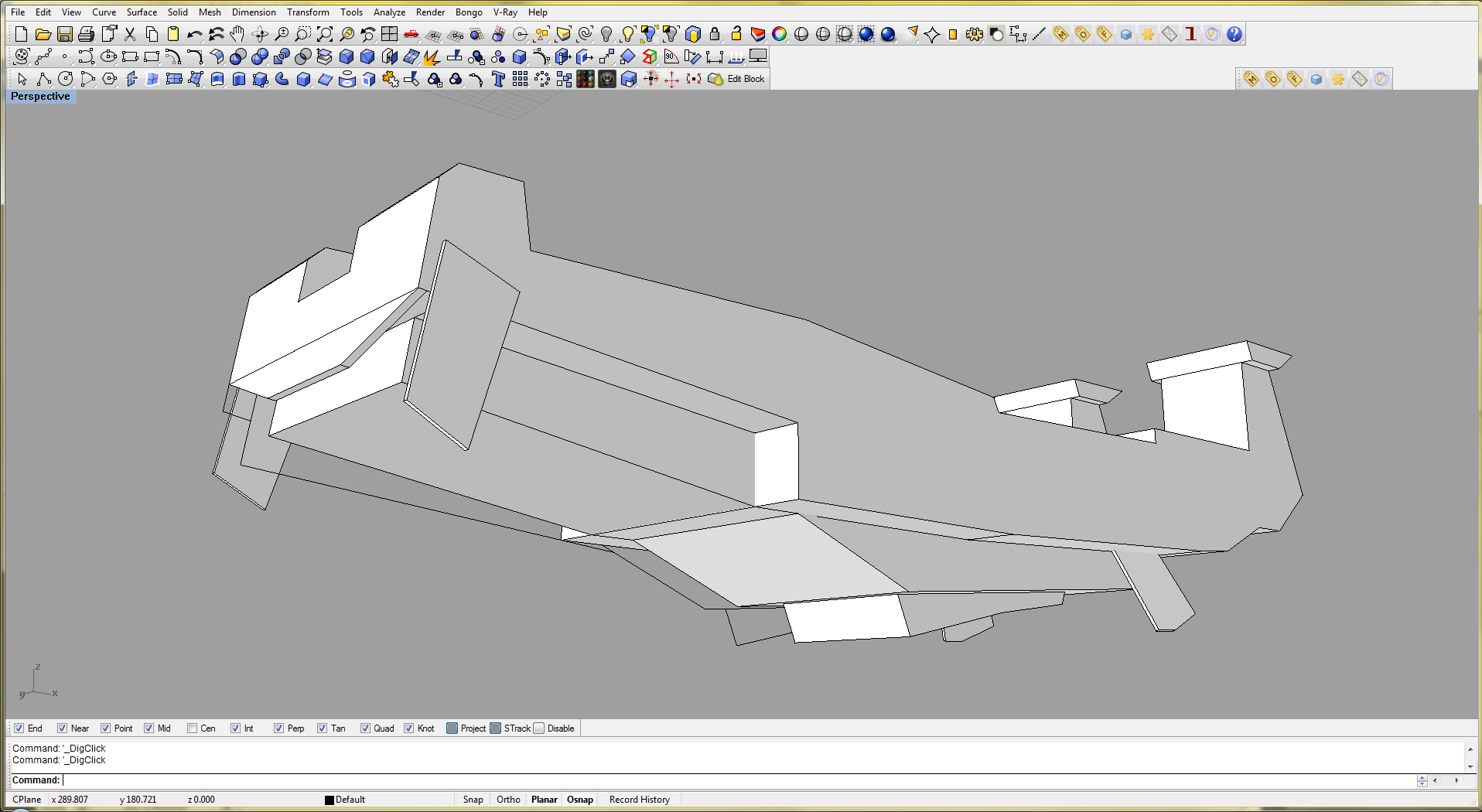Click the CPlane coordinate system pane
This screenshot has height=812, width=1482.
(27, 800)
